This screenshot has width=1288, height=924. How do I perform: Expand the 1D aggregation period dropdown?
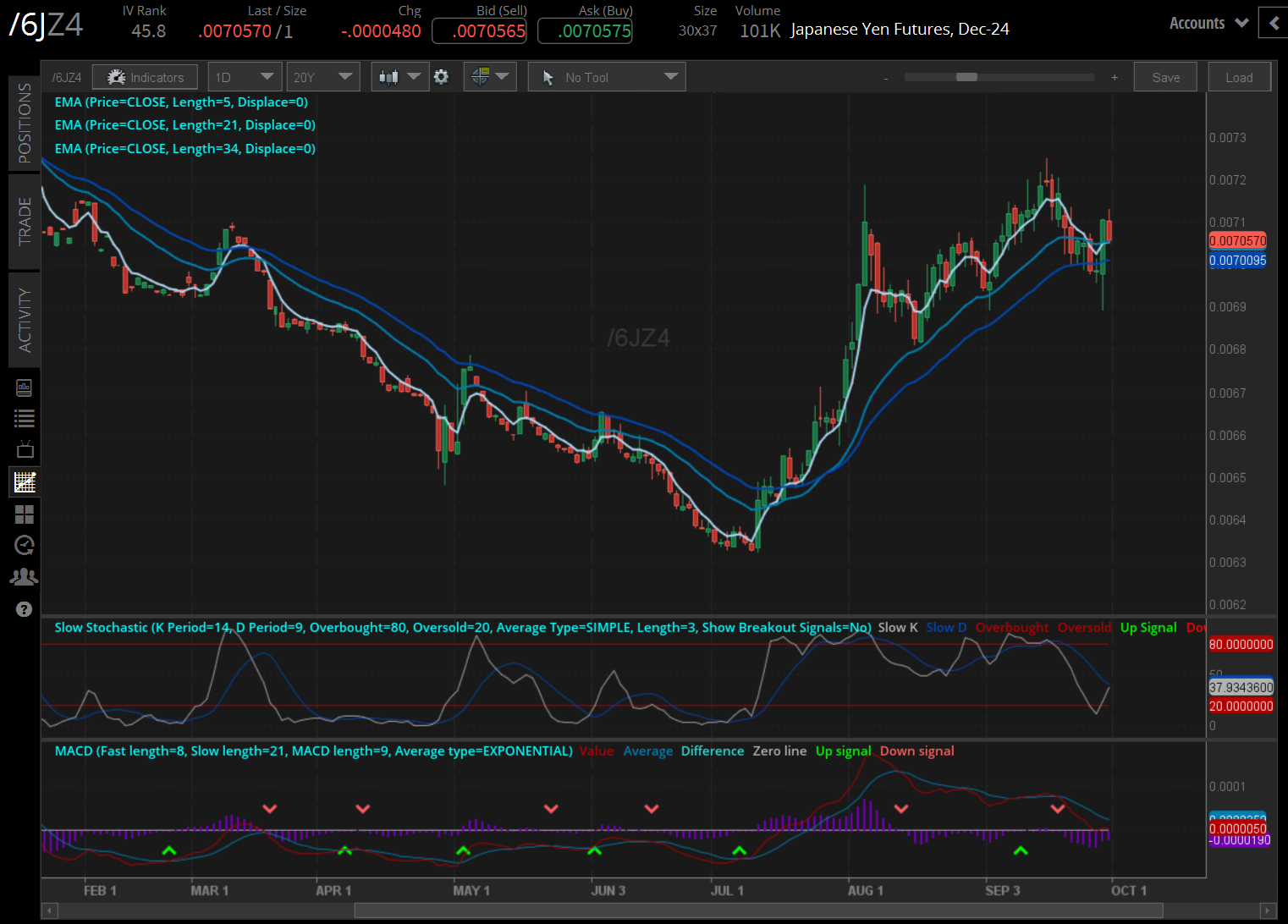(245, 77)
